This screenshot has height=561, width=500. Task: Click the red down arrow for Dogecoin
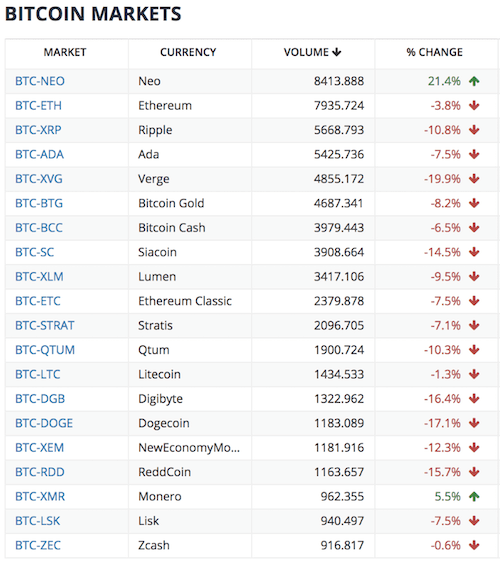click(x=474, y=423)
